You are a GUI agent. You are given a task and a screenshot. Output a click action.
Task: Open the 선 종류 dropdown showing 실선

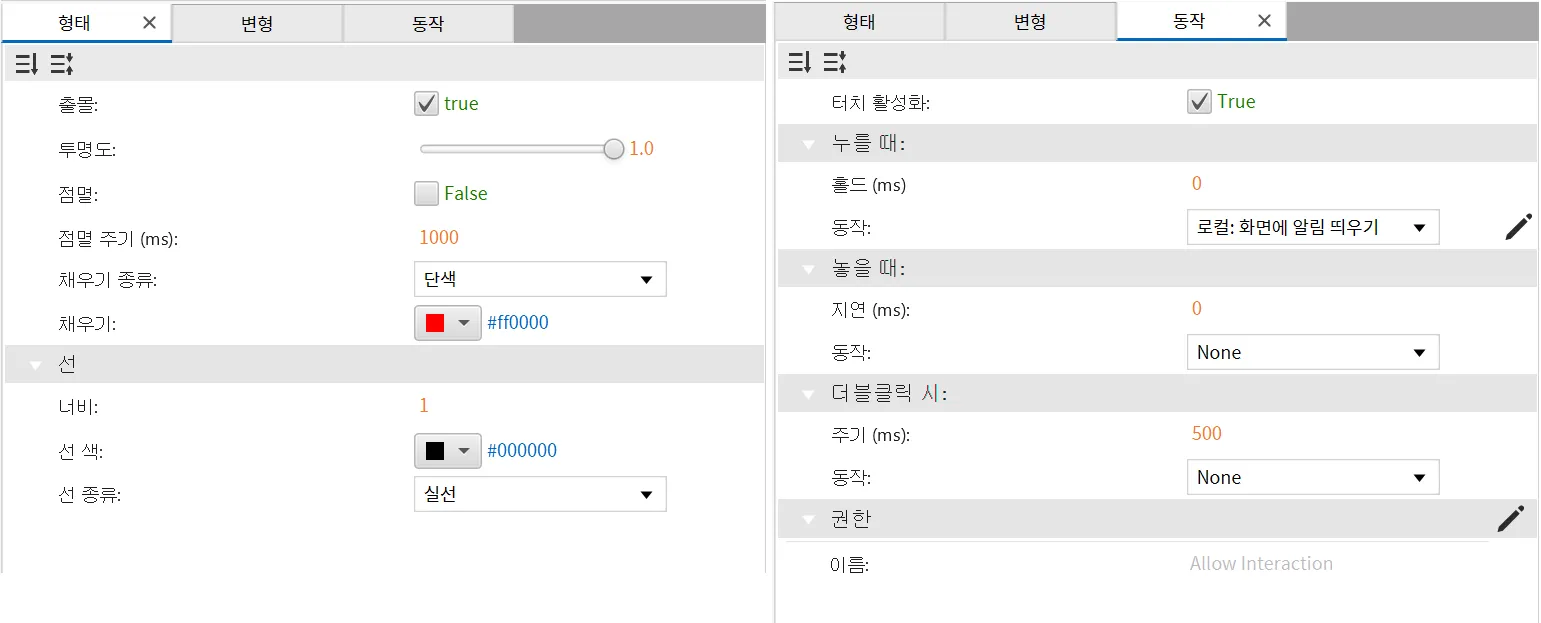(x=540, y=494)
